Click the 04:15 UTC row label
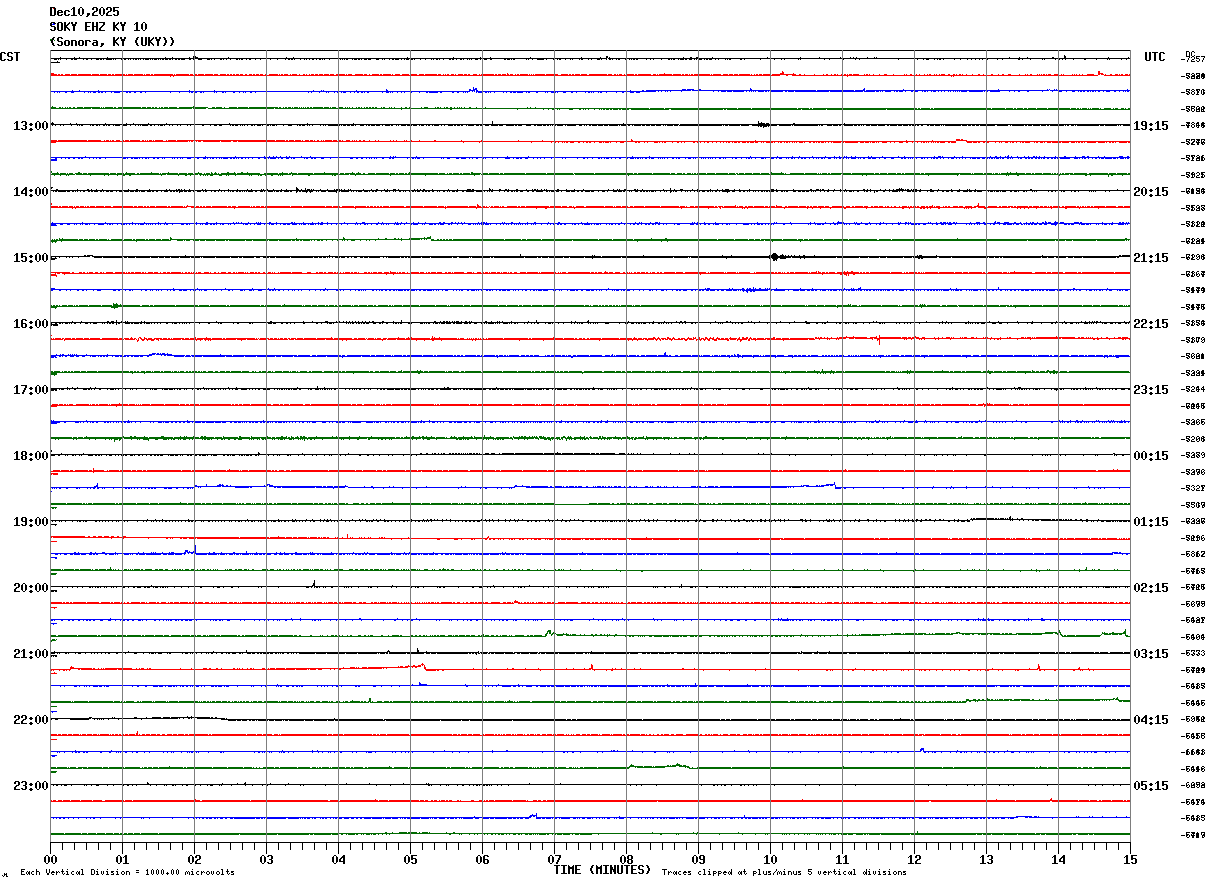The height and width of the screenshot is (886, 1210). click(1151, 720)
